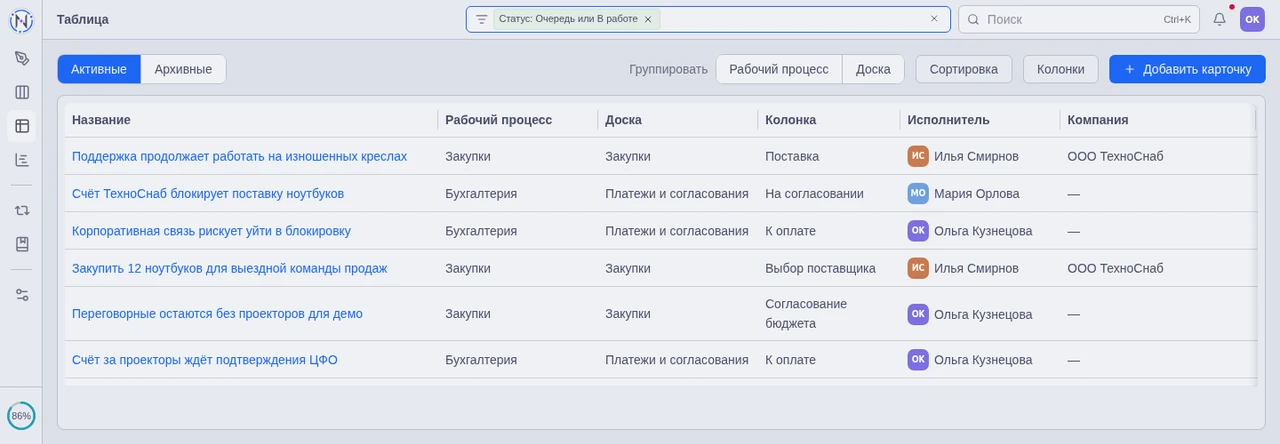Click ОК avatar in Счёт за проекторы row
Viewport: 1280px width, 444px height.
click(918, 360)
